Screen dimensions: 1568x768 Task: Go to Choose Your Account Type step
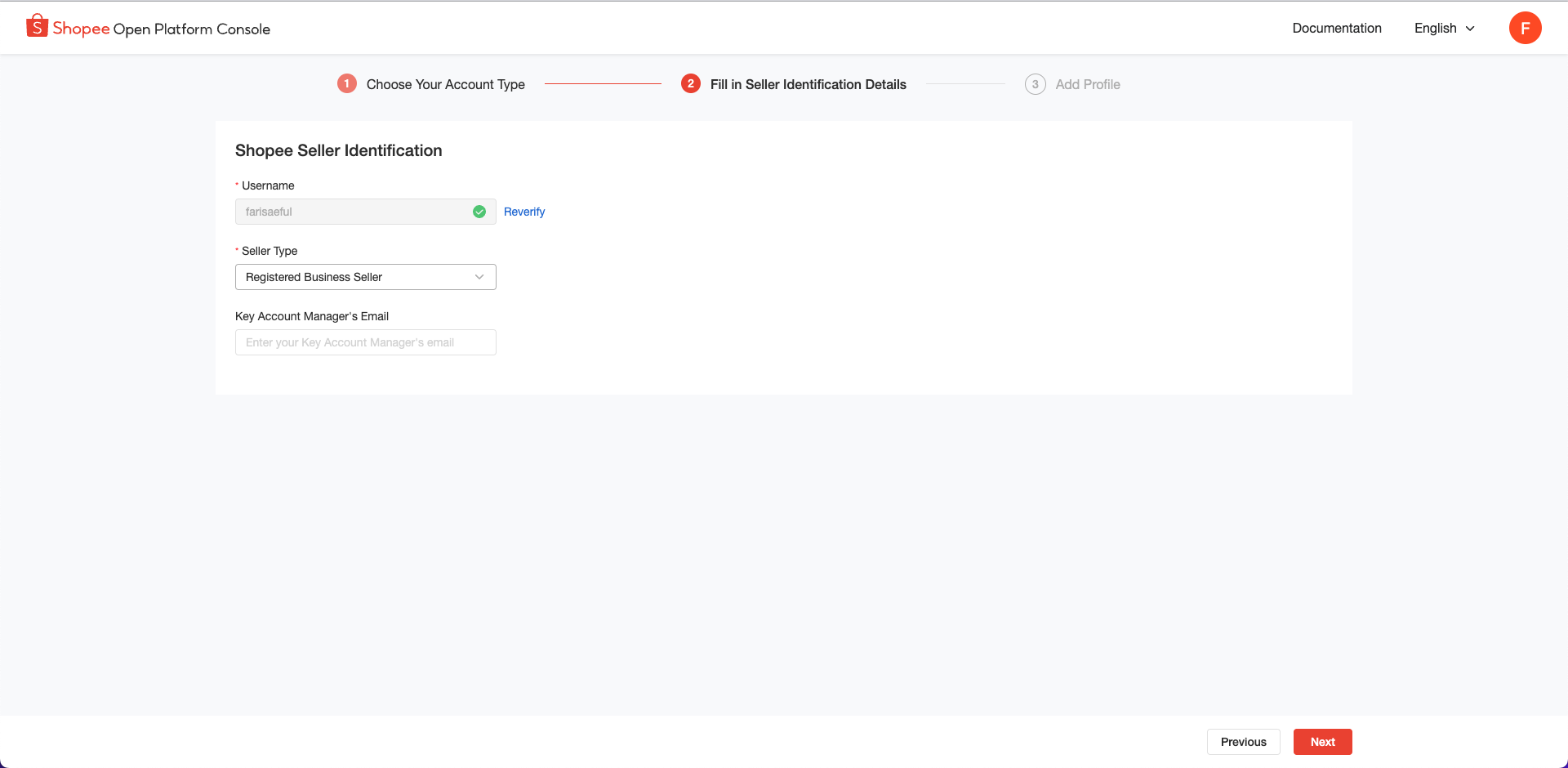pyautogui.click(x=445, y=84)
